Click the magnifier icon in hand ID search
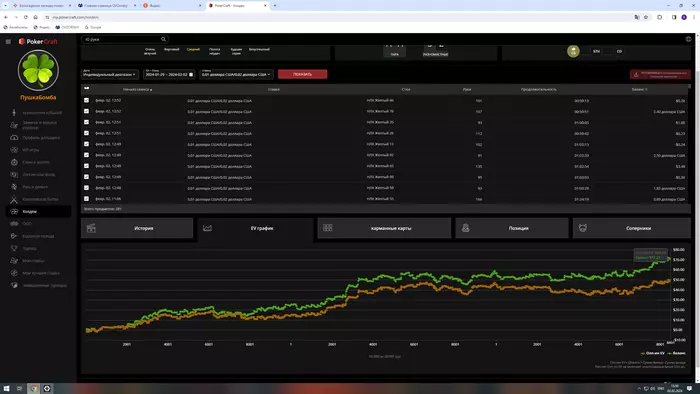Image resolution: width=700 pixels, height=394 pixels. click(163, 39)
